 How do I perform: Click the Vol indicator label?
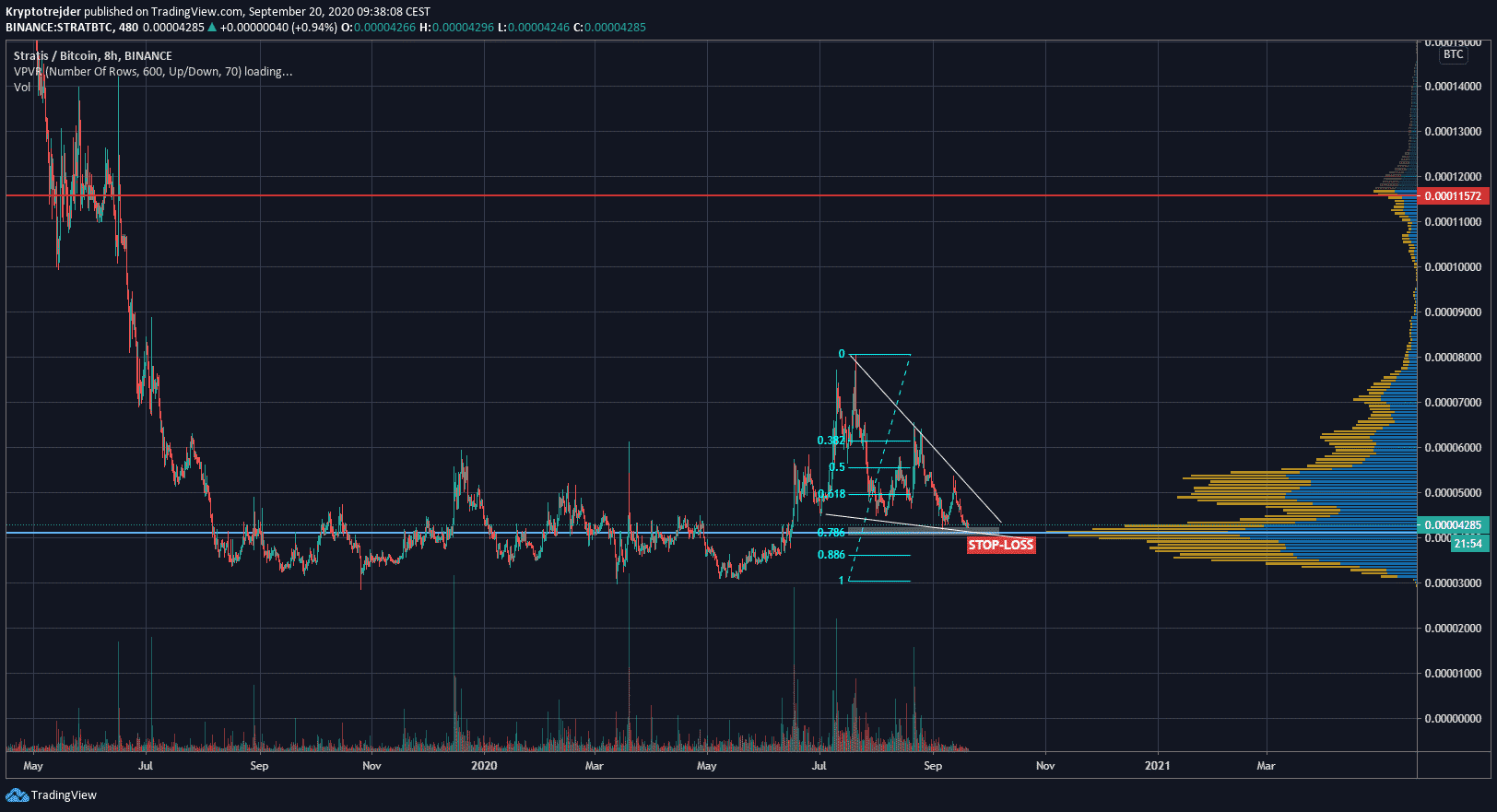pyautogui.click(x=22, y=88)
